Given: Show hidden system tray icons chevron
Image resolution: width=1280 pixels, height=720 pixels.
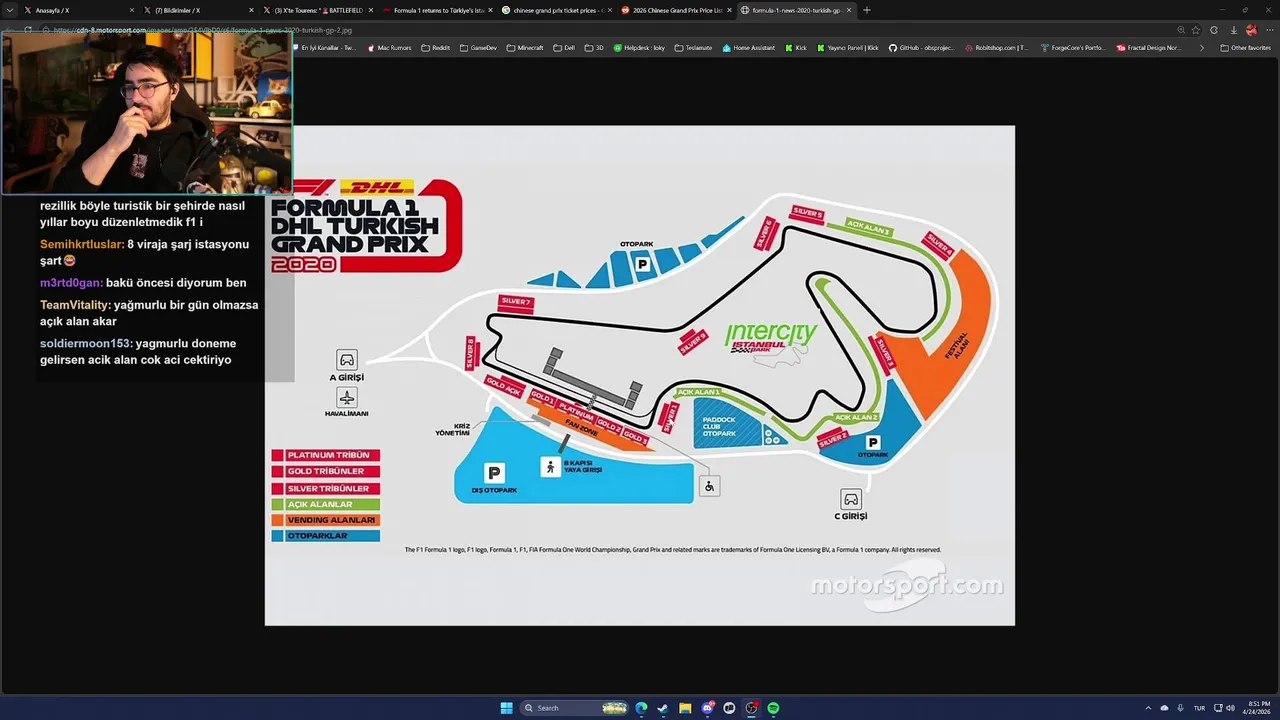Looking at the screenshot, I should click(1148, 708).
